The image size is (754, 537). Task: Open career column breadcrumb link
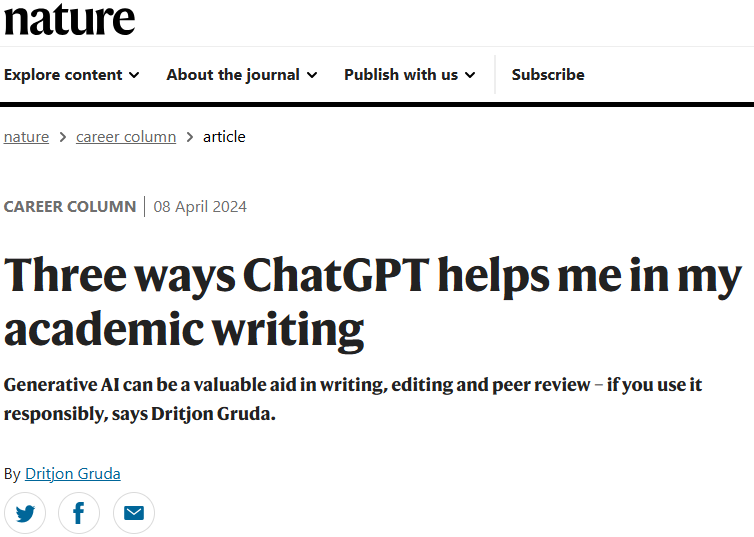pyautogui.click(x=126, y=137)
